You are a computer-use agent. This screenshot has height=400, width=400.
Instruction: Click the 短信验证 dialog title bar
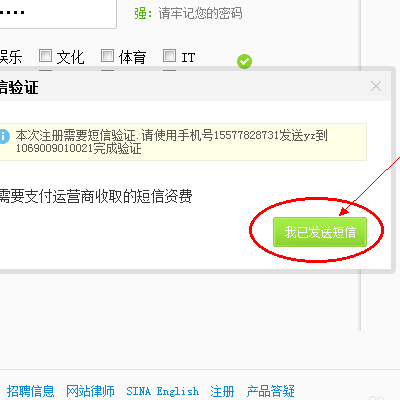195,87
